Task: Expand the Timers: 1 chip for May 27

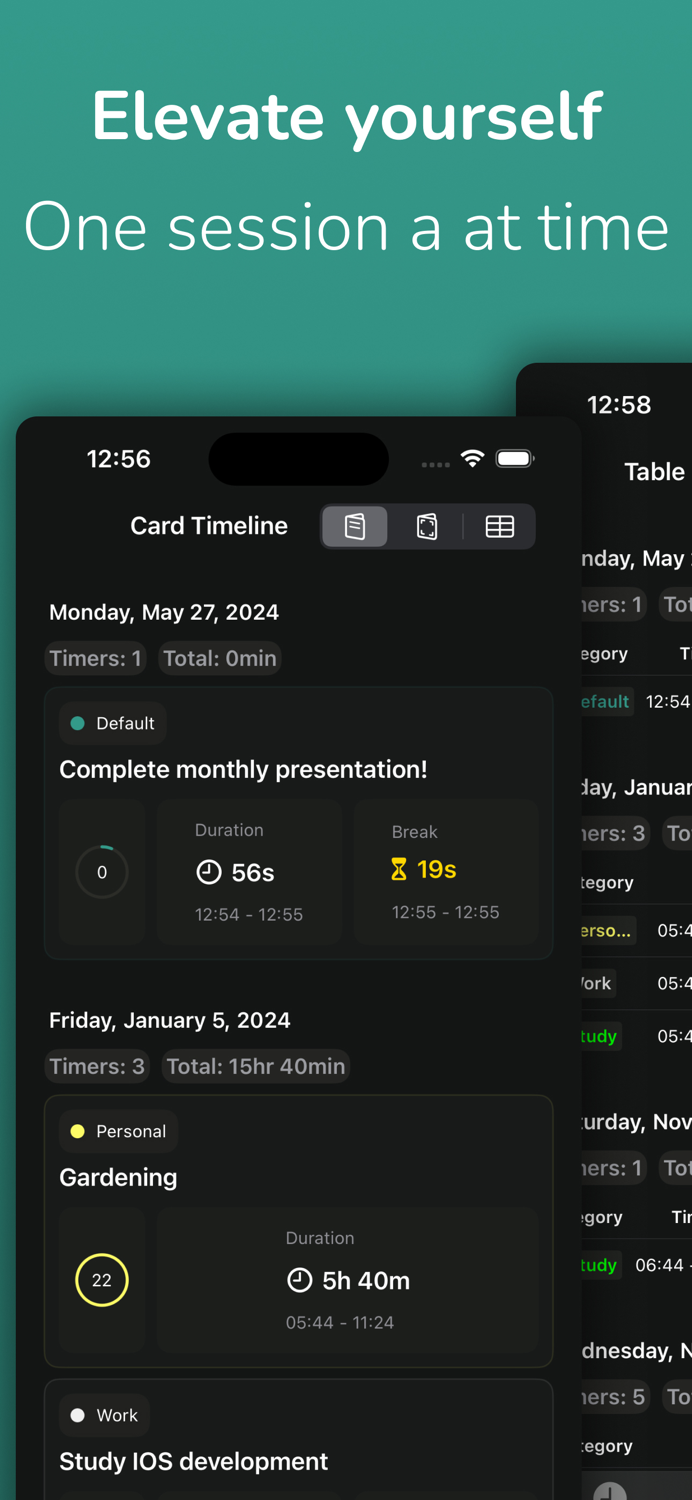Action: point(95,658)
